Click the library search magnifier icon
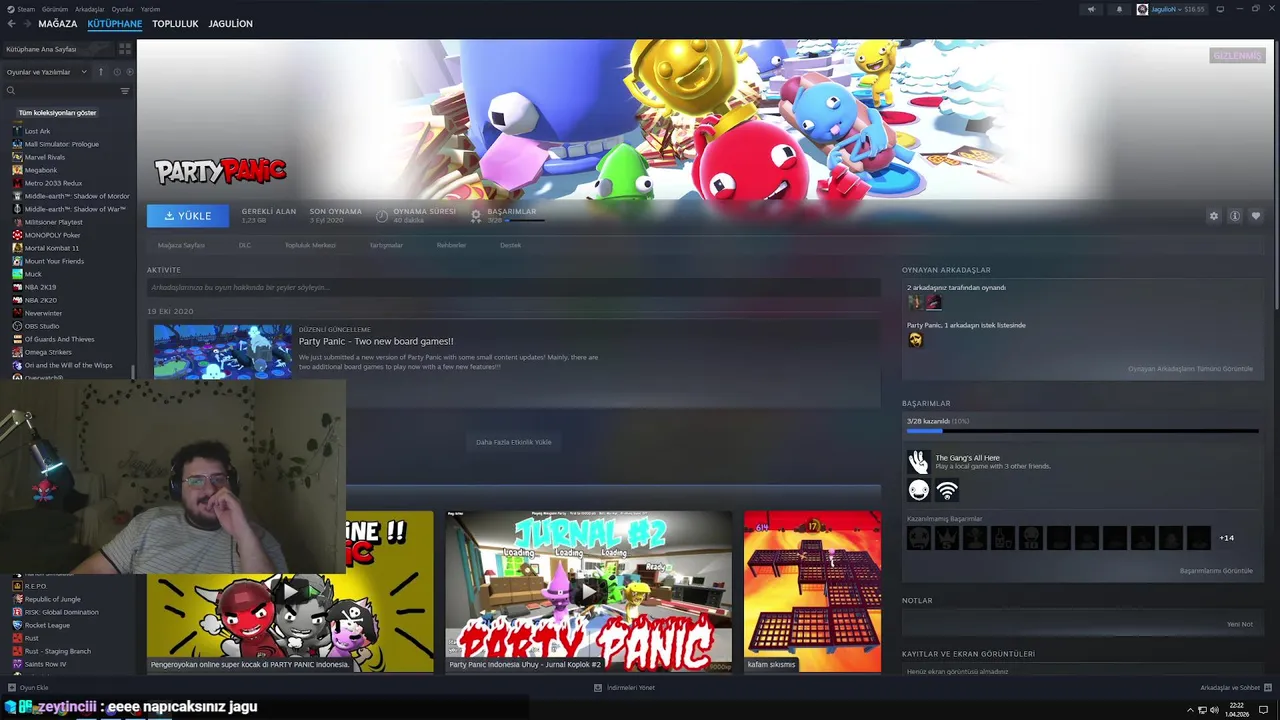The width and height of the screenshot is (1280, 720). (11, 91)
